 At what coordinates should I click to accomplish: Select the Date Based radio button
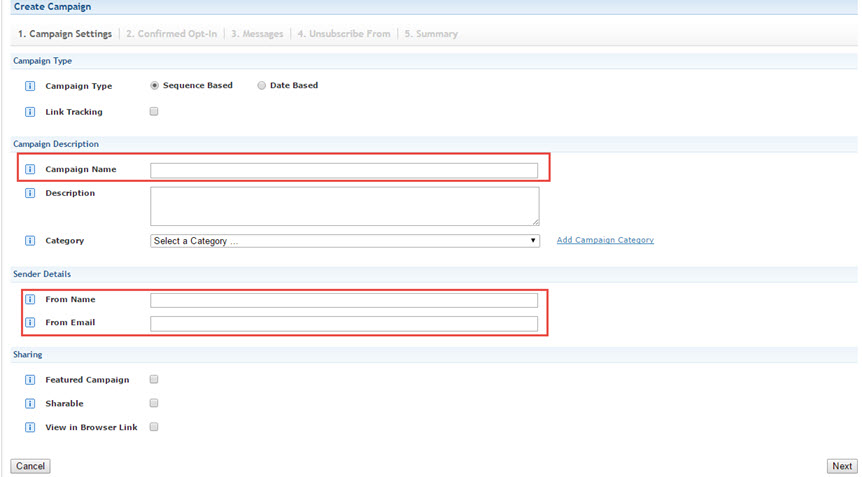pos(262,86)
